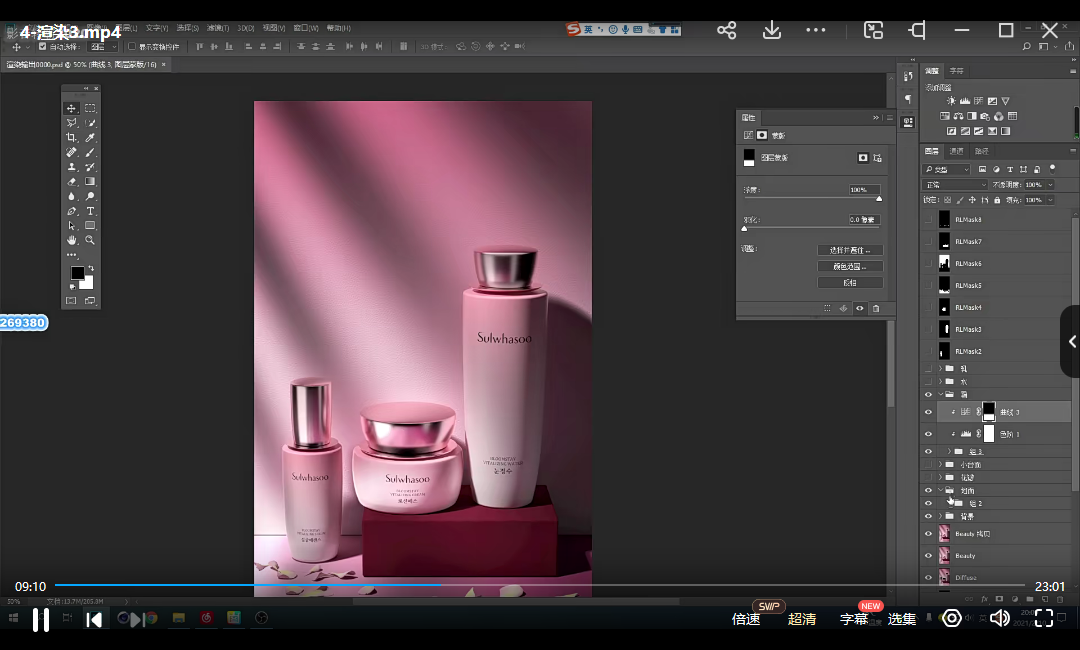Select the RLMask6 layer thumbnail

944,263
